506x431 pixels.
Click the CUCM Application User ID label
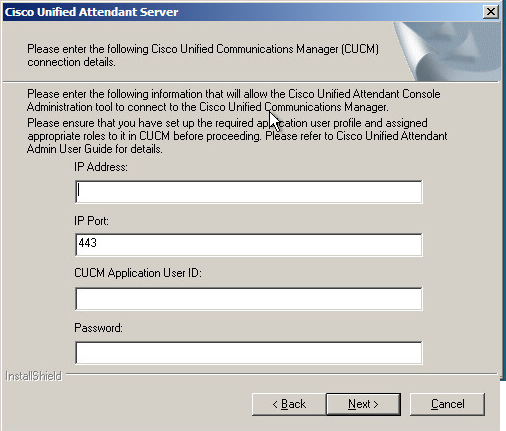pos(138,273)
